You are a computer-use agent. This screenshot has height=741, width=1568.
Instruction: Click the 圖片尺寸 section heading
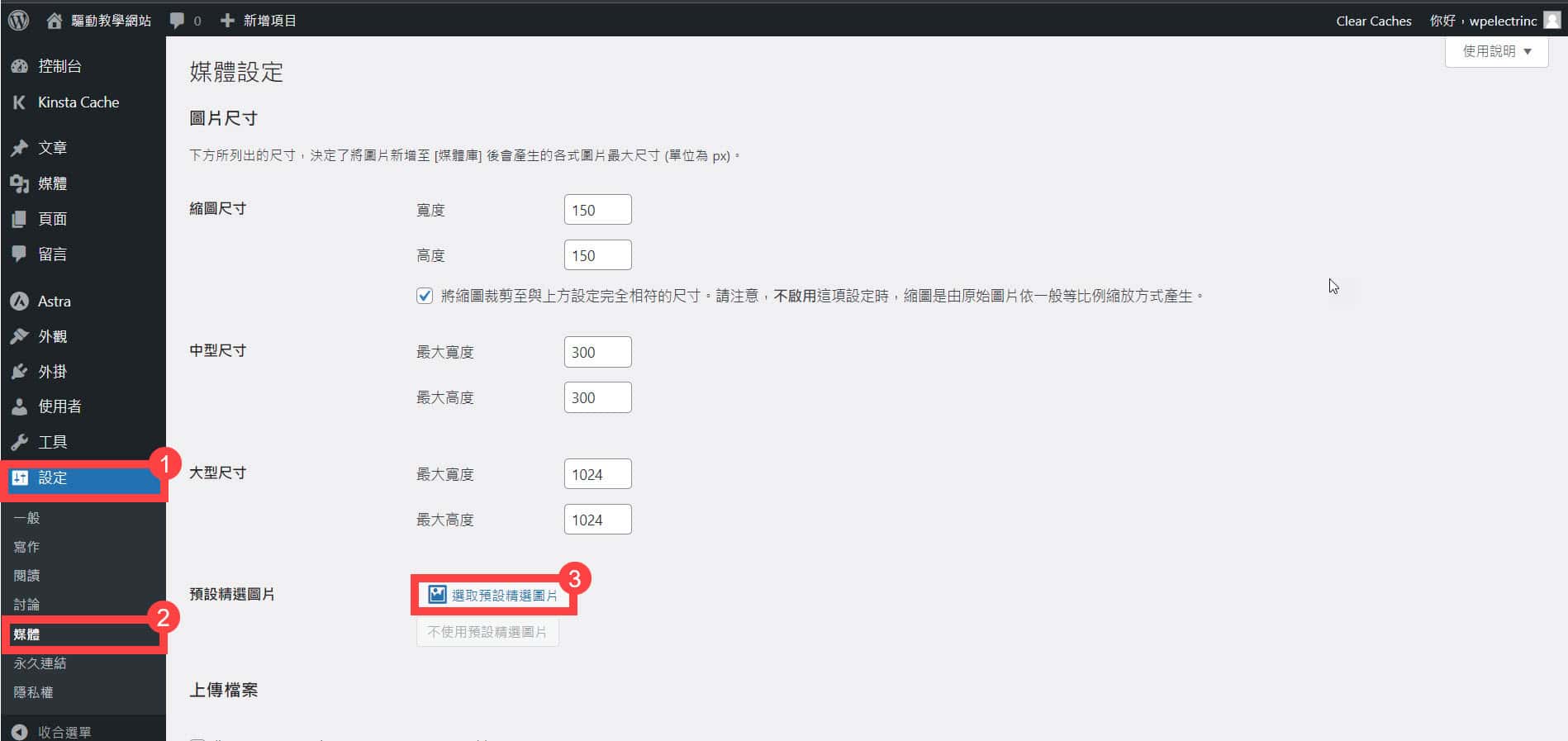tap(223, 118)
